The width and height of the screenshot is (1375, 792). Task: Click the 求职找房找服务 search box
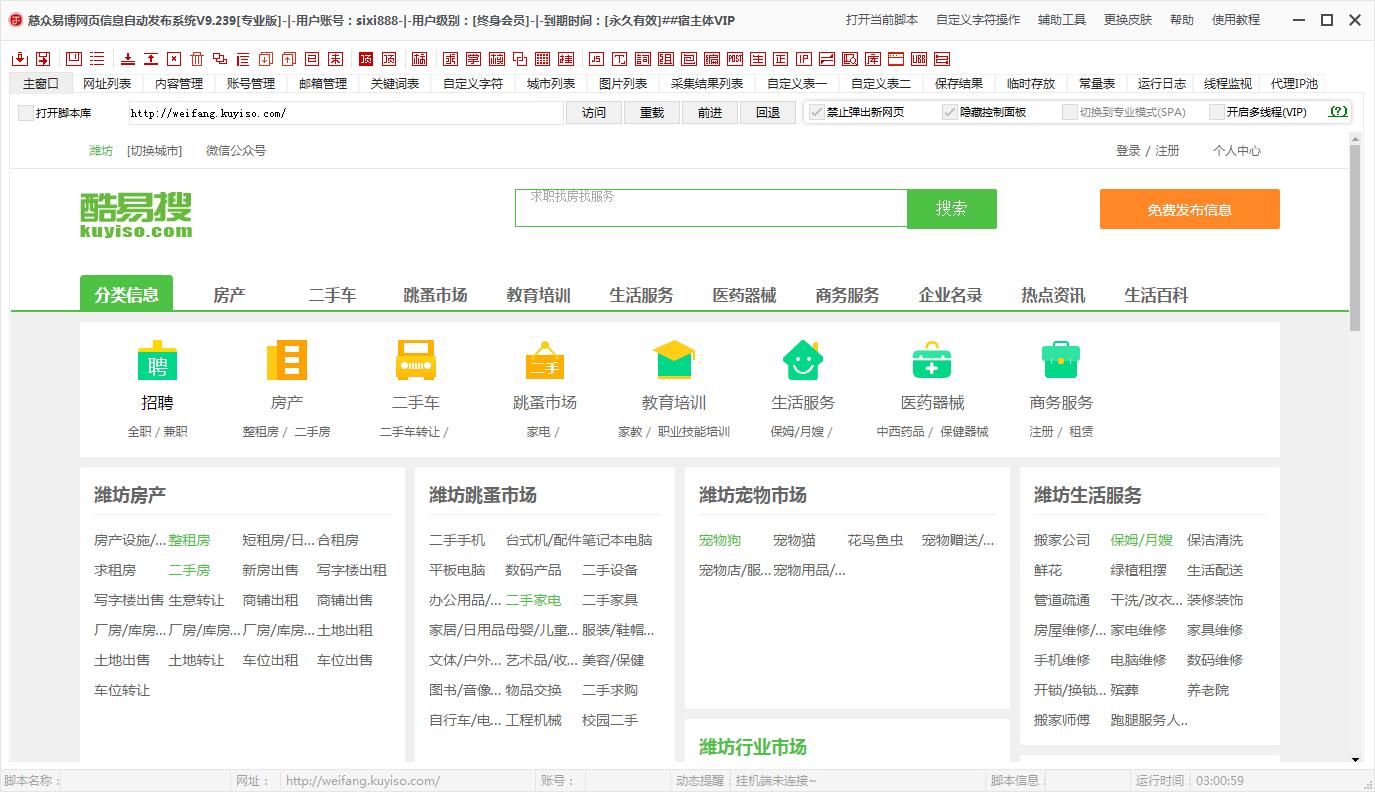(x=711, y=208)
